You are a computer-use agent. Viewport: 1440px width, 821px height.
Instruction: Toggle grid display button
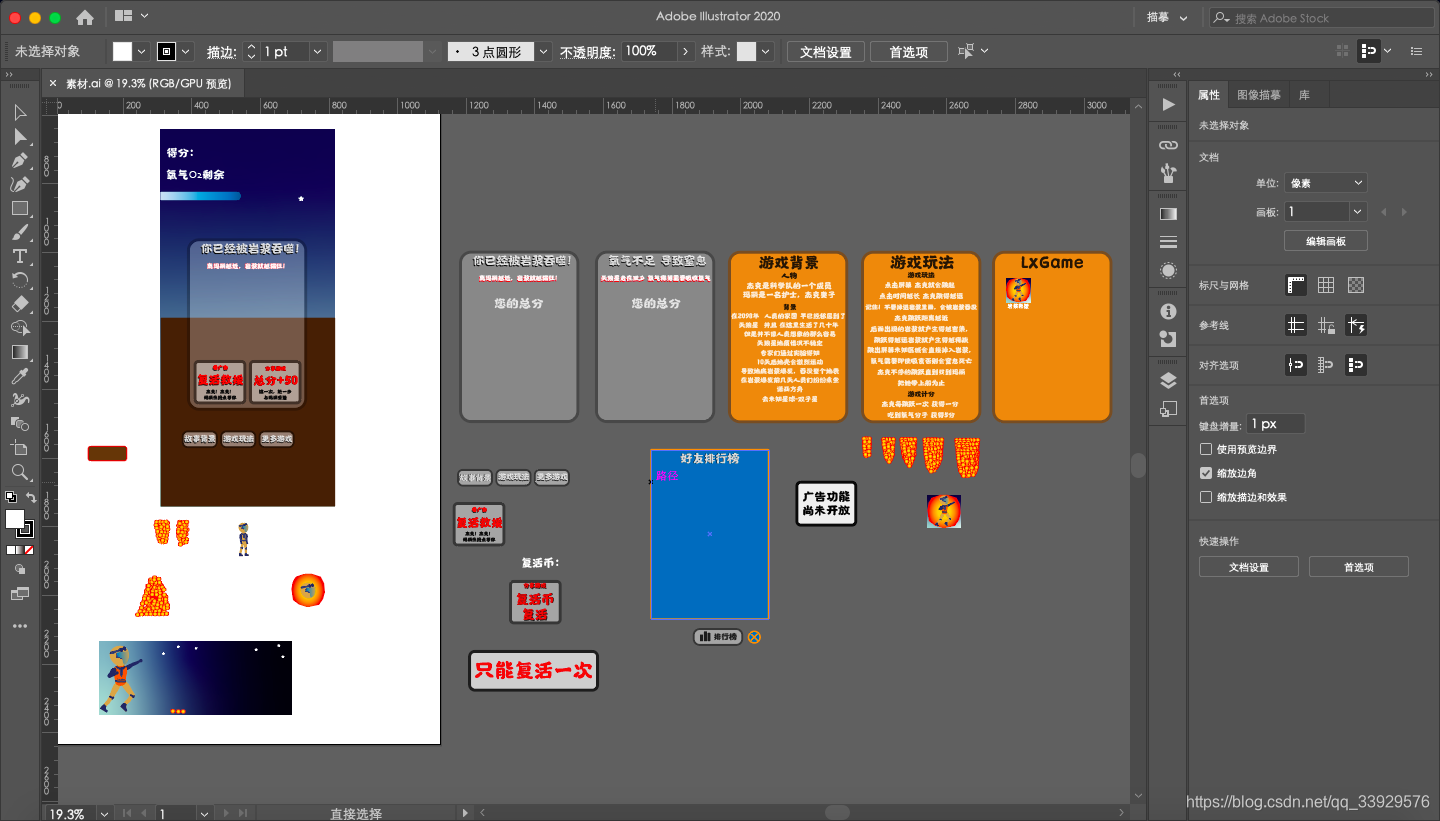tap(1326, 285)
